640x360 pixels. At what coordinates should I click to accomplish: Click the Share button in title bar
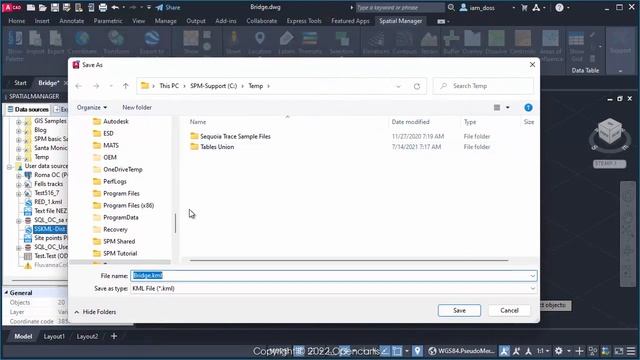pos(168,7)
